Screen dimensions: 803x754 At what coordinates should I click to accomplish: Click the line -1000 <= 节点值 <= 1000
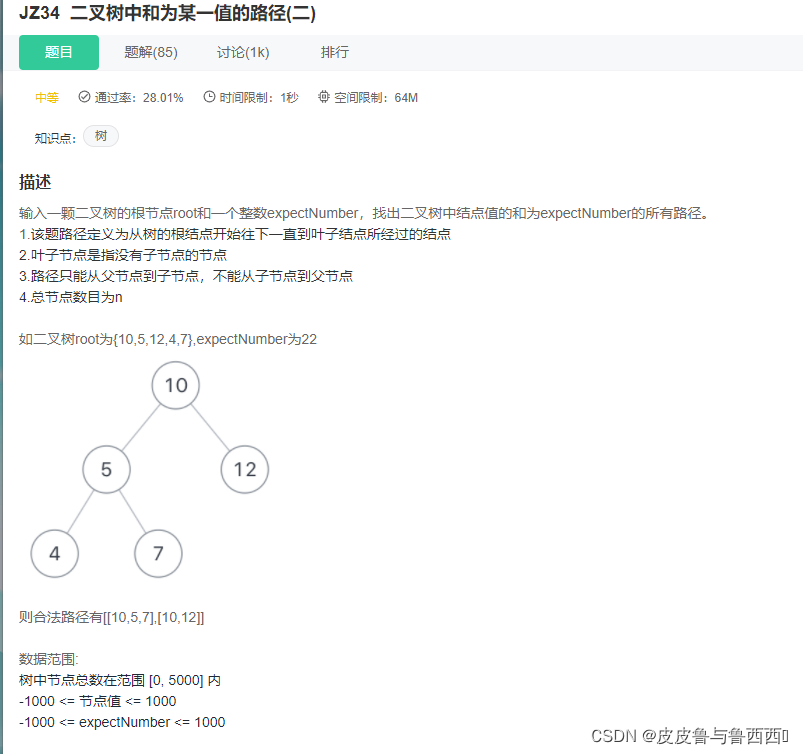pos(97,701)
